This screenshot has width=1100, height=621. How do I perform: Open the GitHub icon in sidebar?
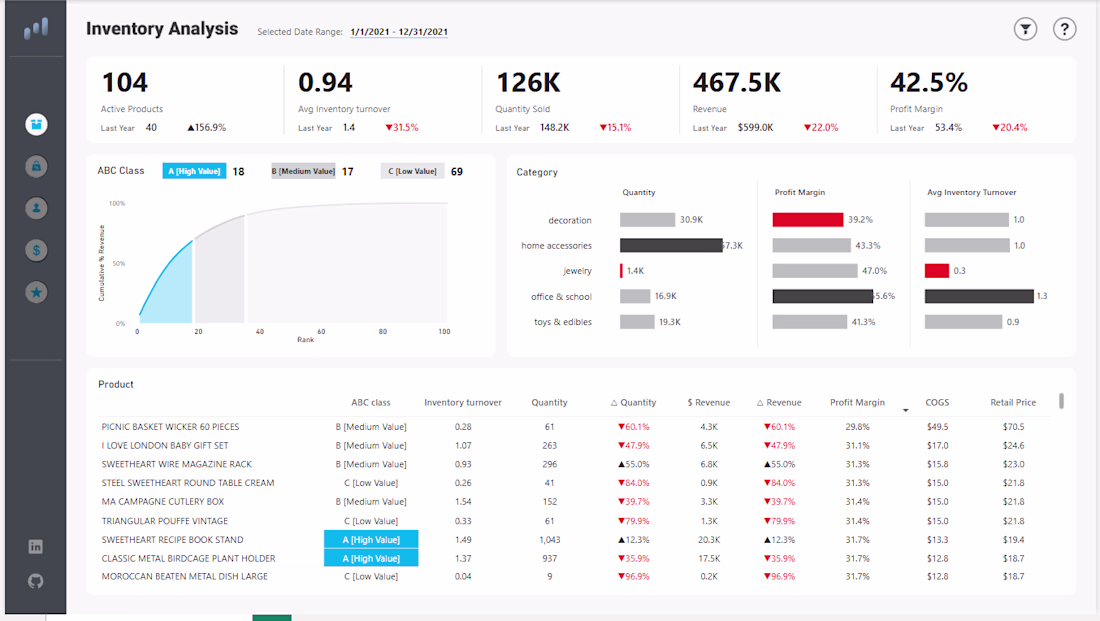pos(36,581)
